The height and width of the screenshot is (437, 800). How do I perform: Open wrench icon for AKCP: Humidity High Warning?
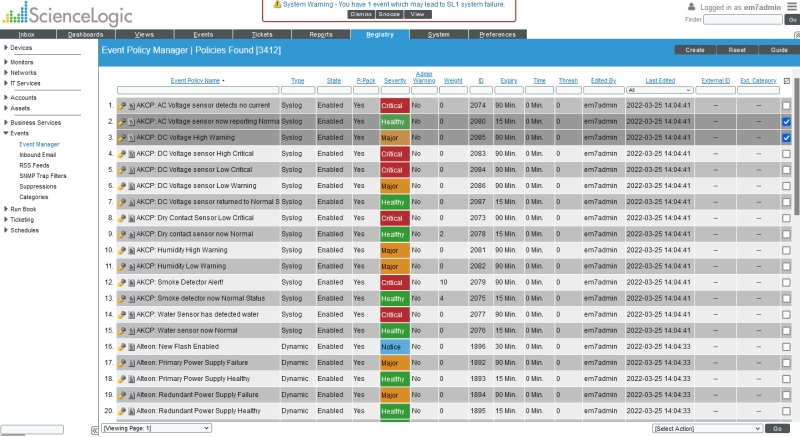coord(122,250)
